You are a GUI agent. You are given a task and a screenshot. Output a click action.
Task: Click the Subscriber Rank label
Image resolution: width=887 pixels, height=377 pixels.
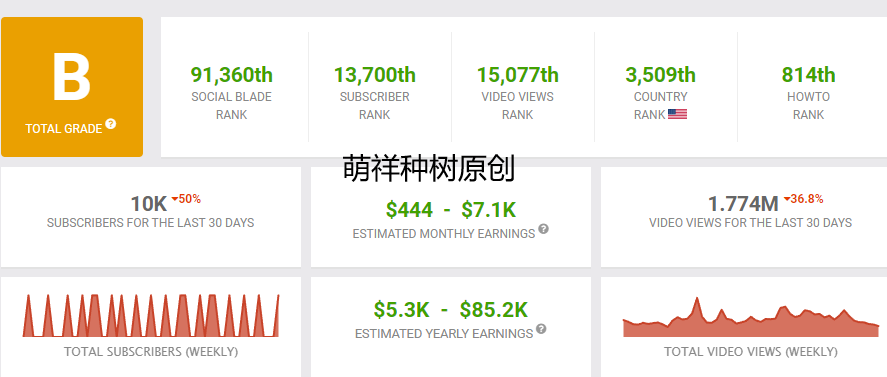pos(374,106)
